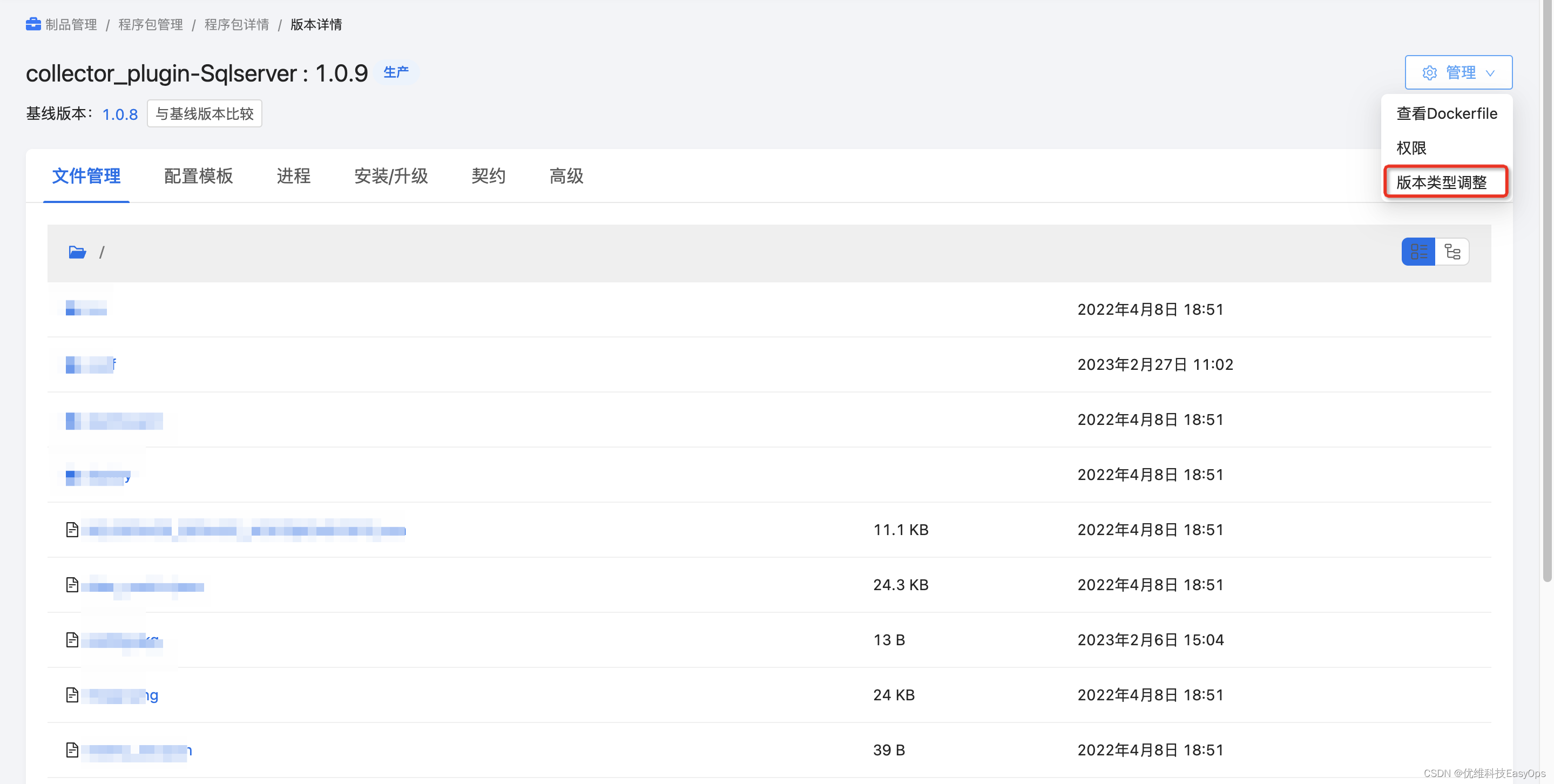This screenshot has width=1554, height=784.
Task: Click the folder icon in the path bar
Action: point(77,252)
